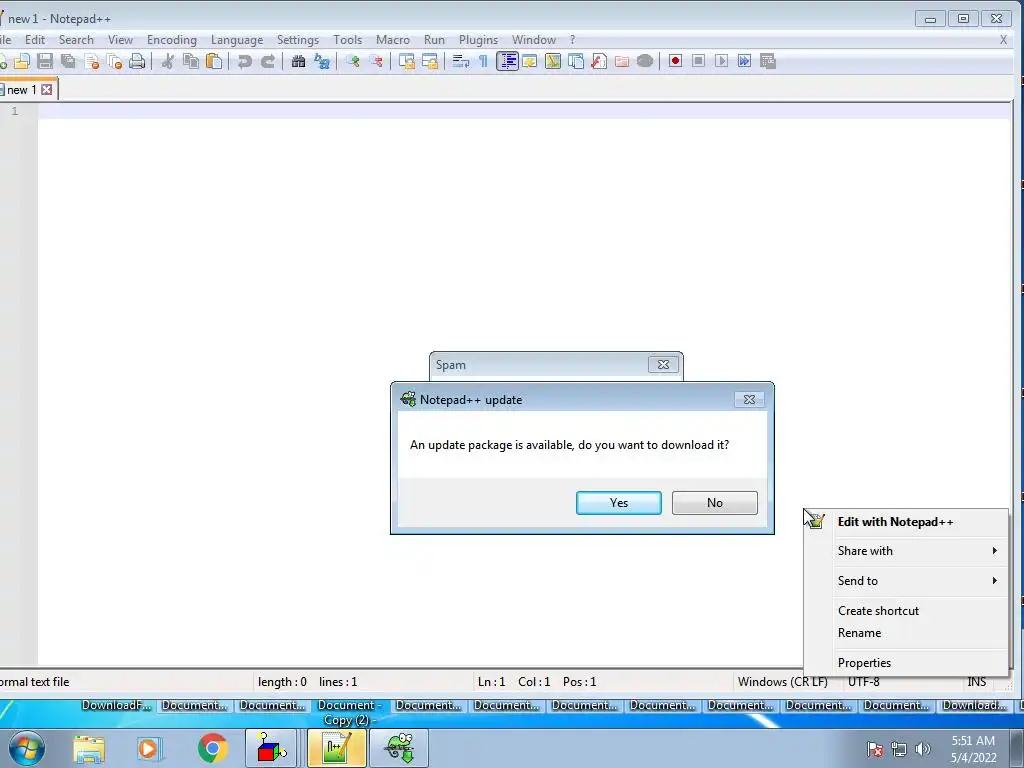Click the macro Playback icon
Image resolution: width=1024 pixels, height=768 pixels.
(x=721, y=61)
